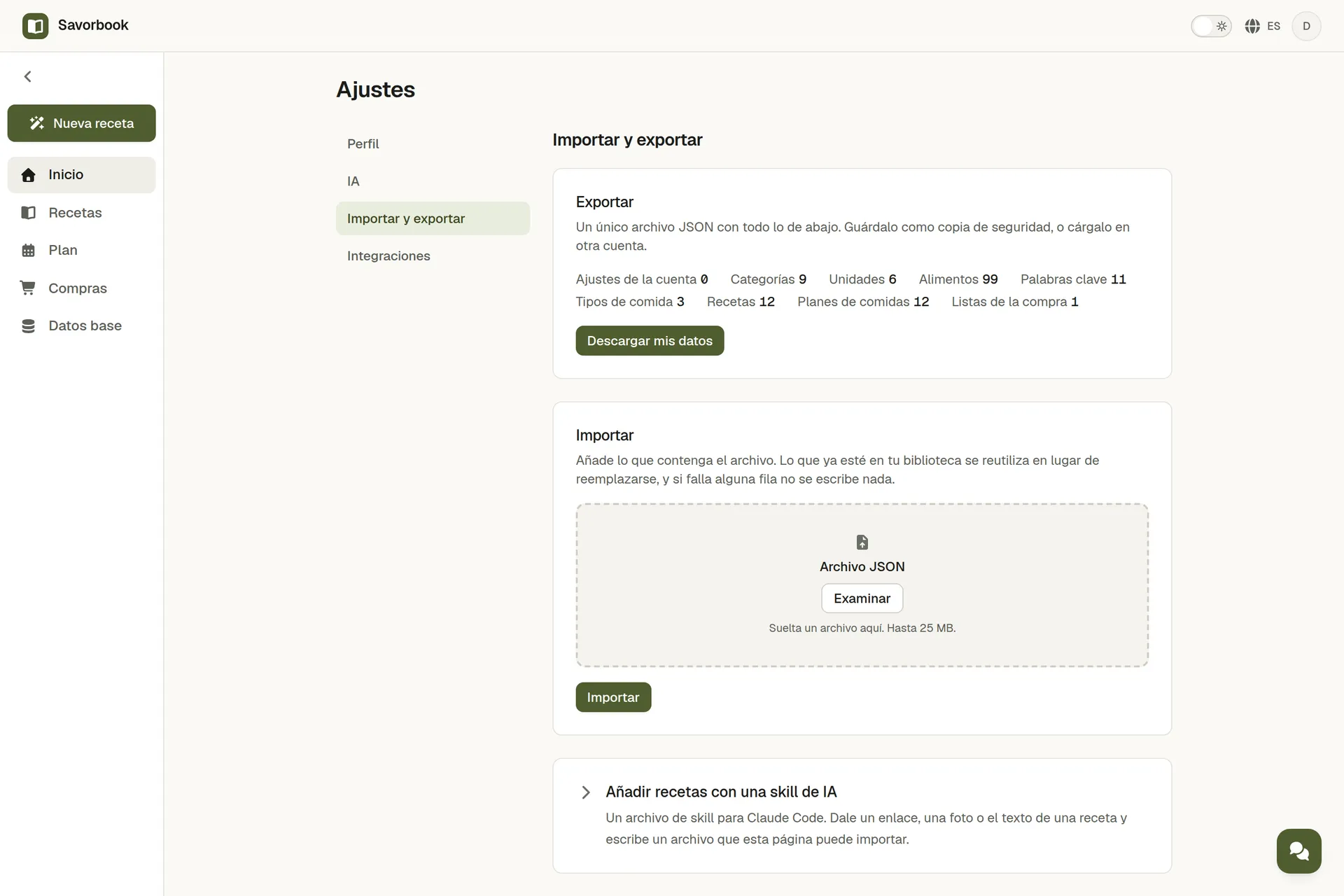The image size is (1344, 896).
Task: Click the Planes de comidas 12 count
Action: point(863,302)
